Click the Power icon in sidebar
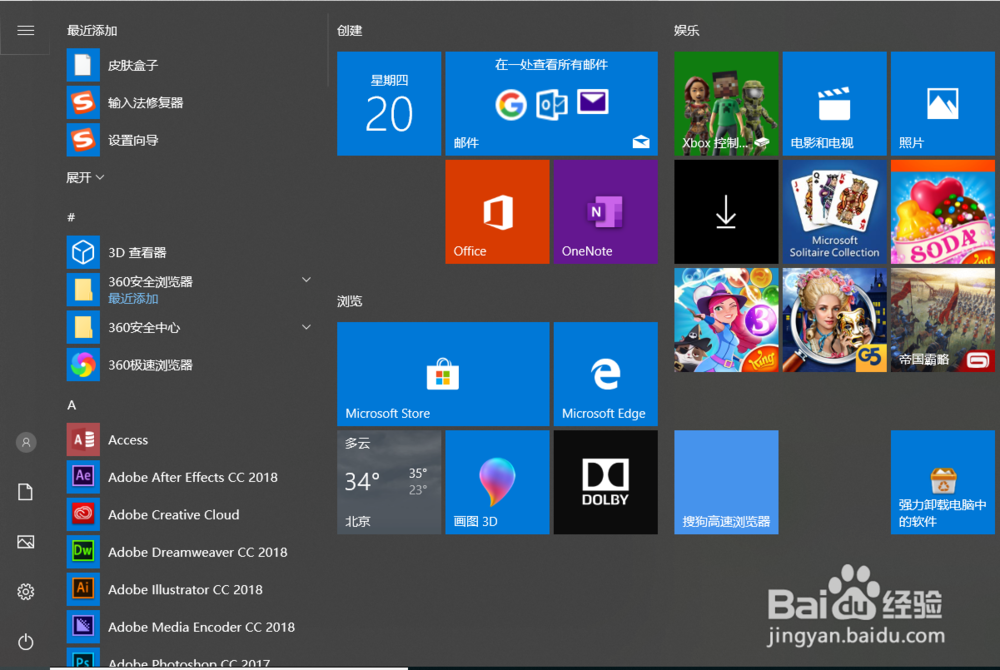Image resolution: width=1000 pixels, height=670 pixels. [26, 641]
